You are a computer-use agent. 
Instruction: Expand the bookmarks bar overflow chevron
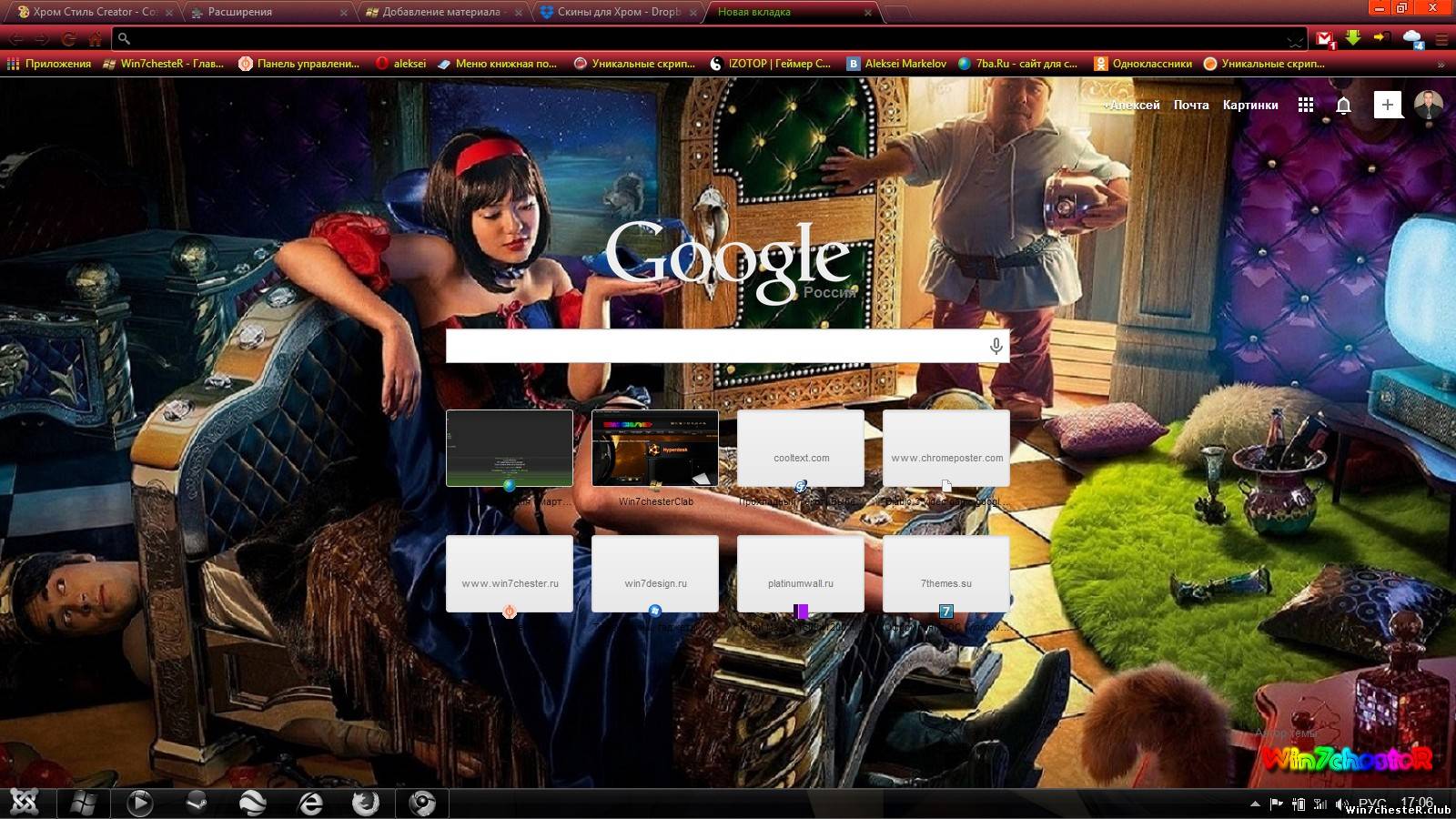[x=1441, y=64]
